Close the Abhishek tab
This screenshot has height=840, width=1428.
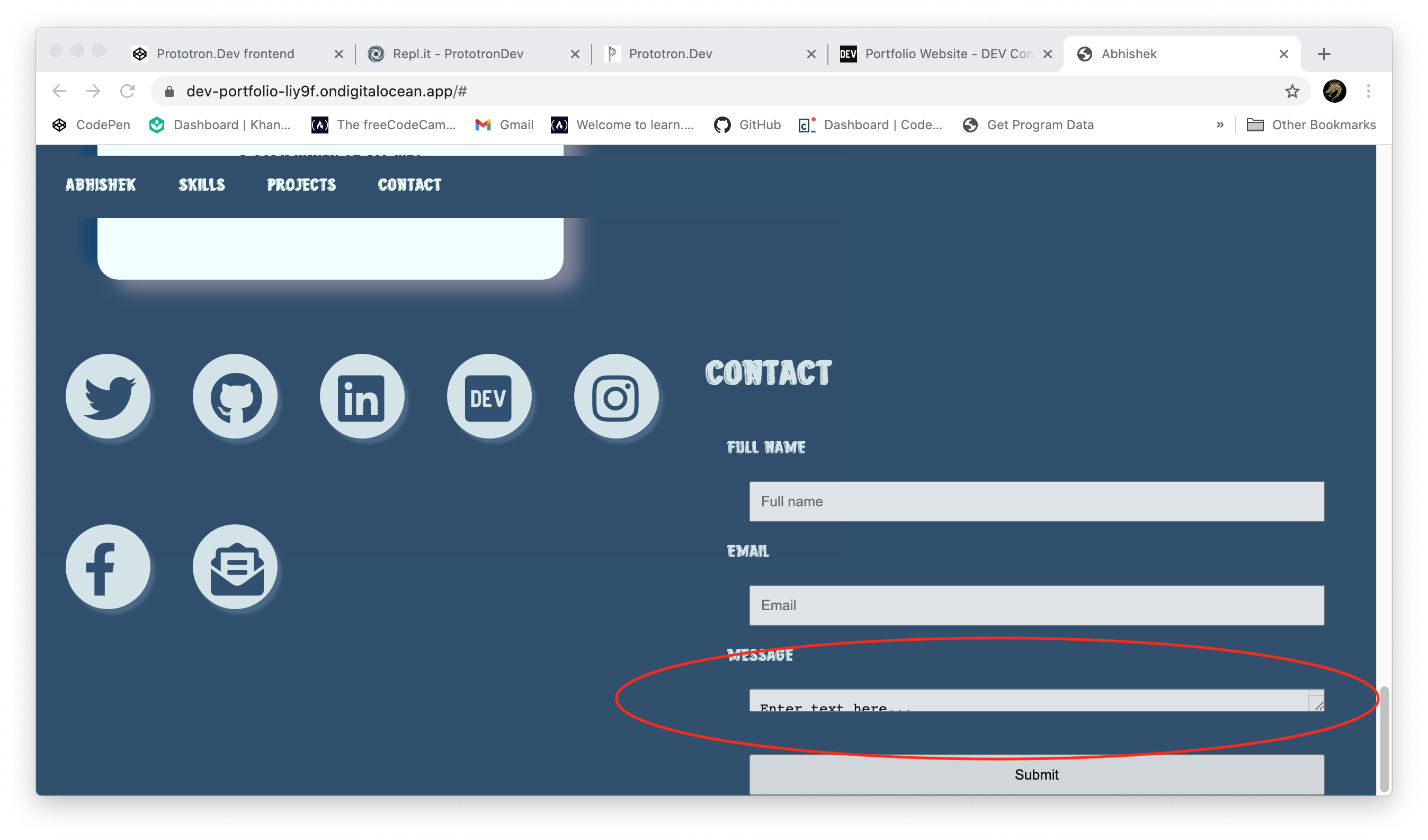[x=1283, y=54]
